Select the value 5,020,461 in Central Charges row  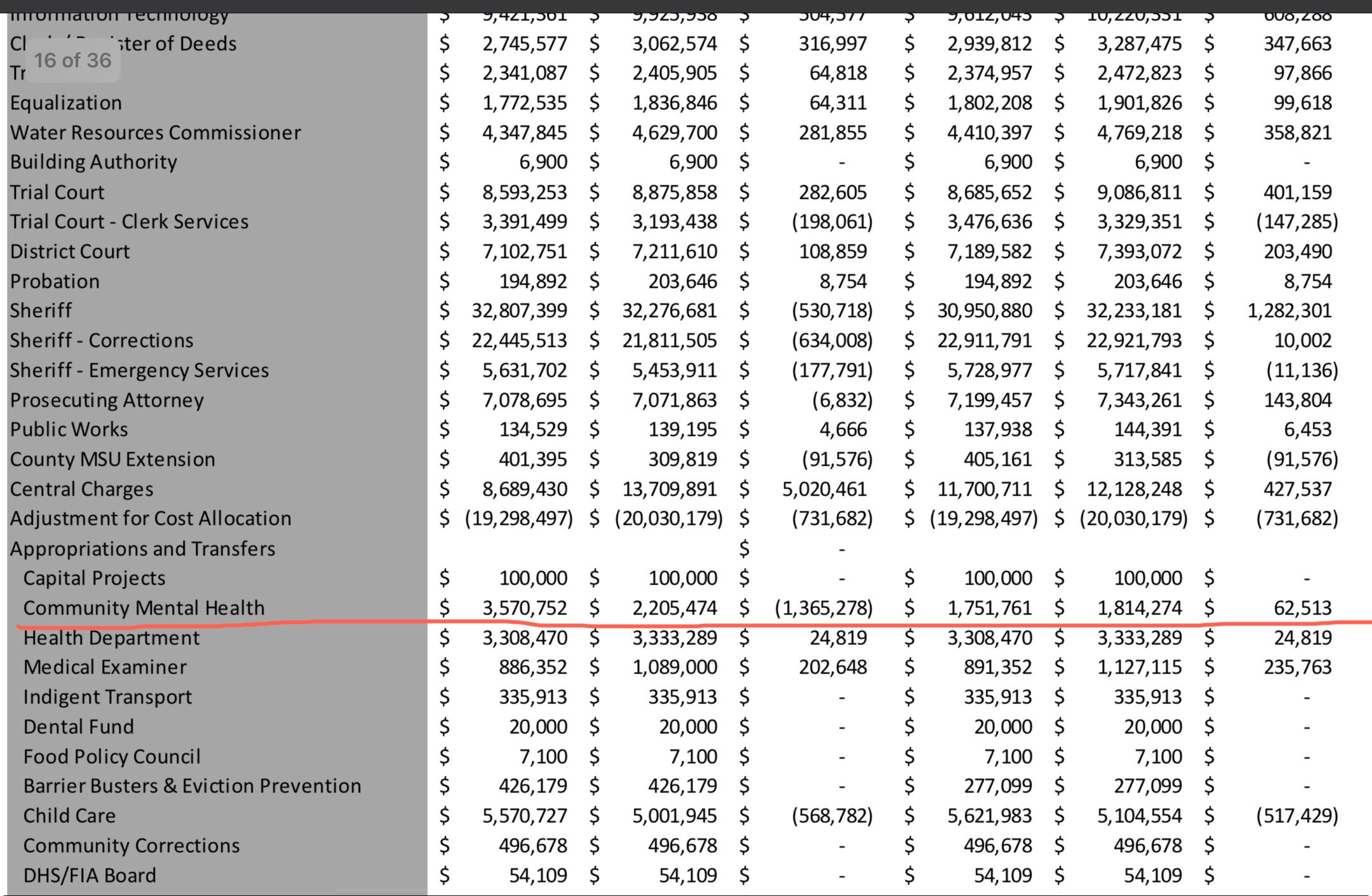(x=824, y=489)
